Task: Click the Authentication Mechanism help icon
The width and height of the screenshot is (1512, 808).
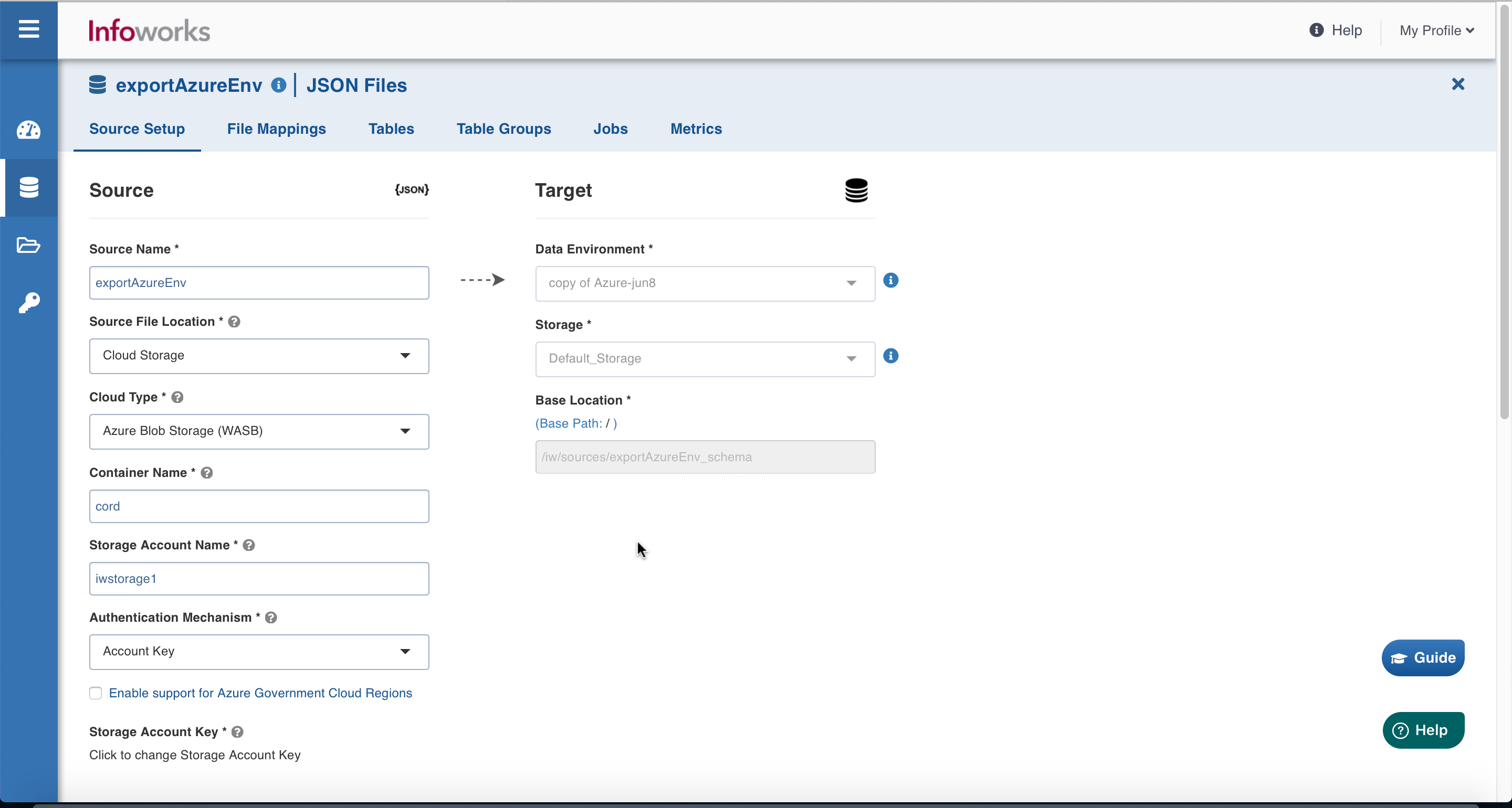Action: 270,618
